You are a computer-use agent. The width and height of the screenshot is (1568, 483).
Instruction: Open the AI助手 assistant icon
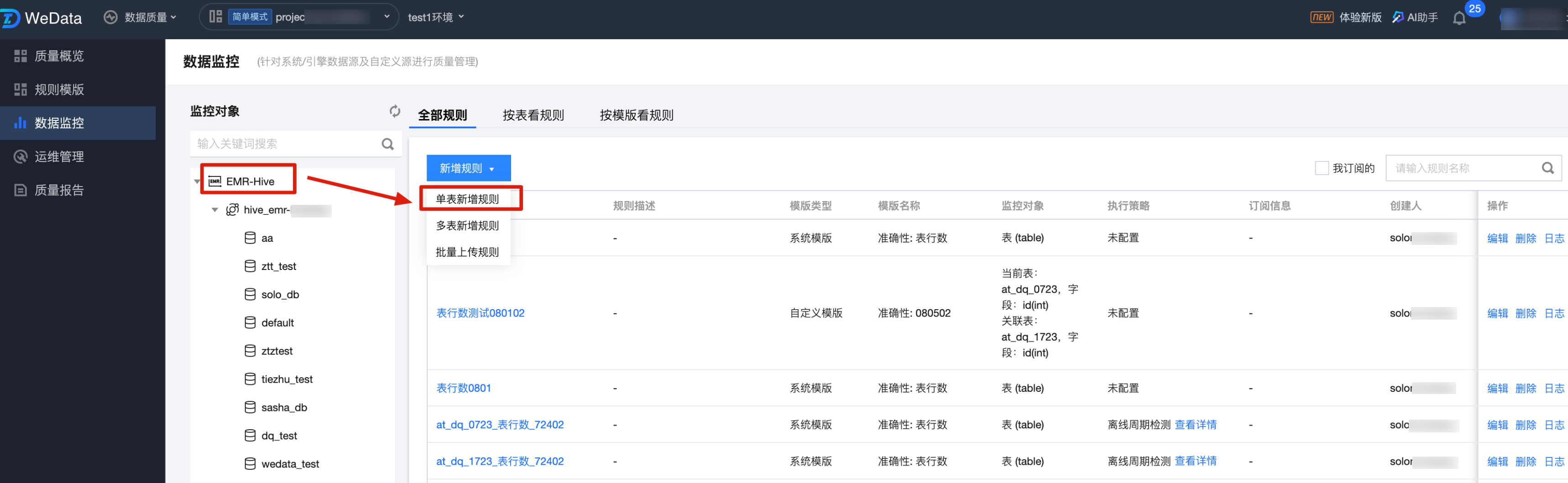tap(1398, 18)
